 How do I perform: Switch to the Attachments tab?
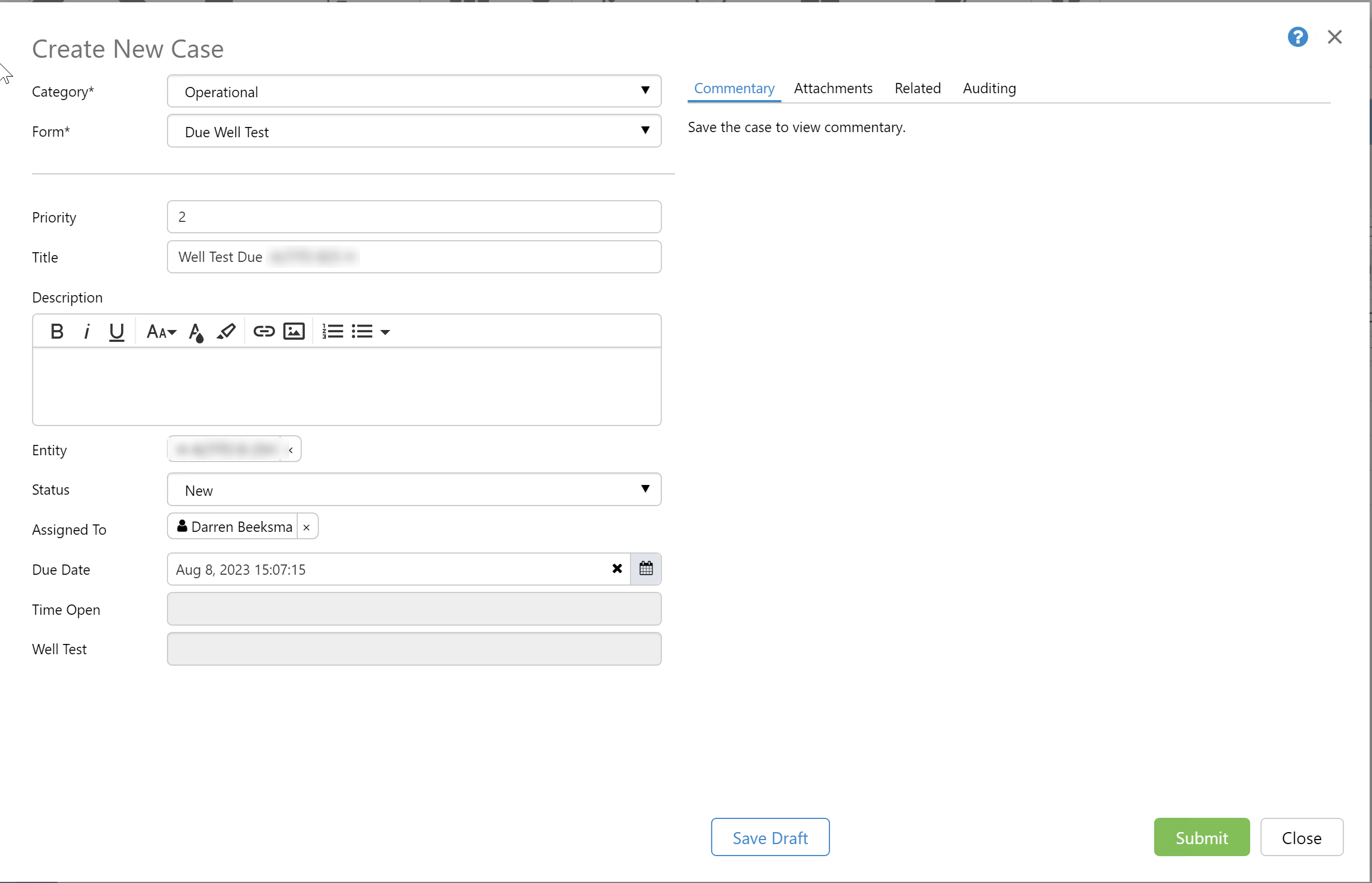[833, 88]
